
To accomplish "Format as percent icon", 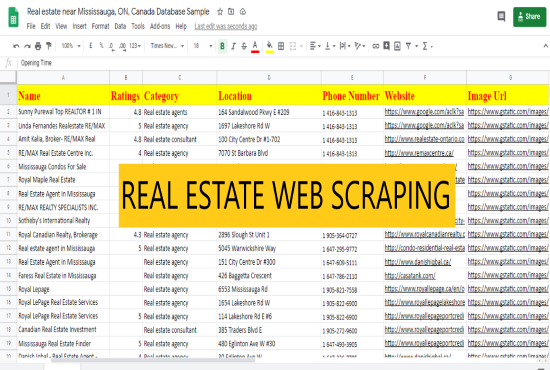I will tap(101, 46).
